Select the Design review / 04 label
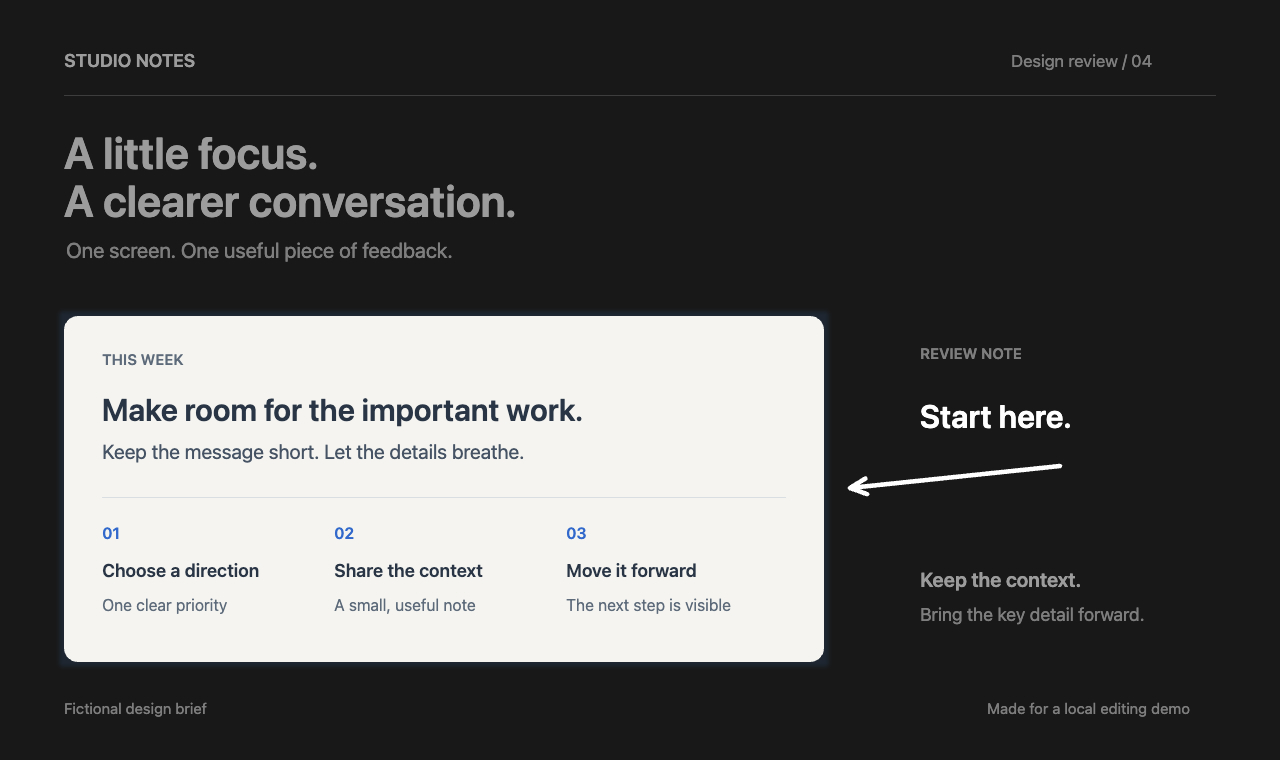The height and width of the screenshot is (760, 1280). click(1081, 61)
